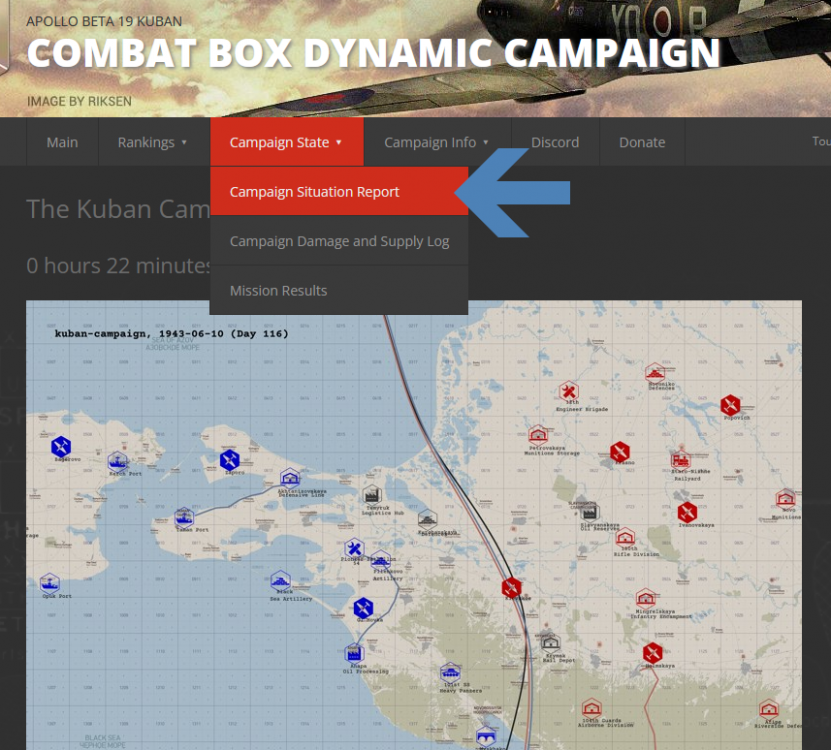
Task: Select the 56th Engineer Brigade wrench icon
Action: point(569,391)
